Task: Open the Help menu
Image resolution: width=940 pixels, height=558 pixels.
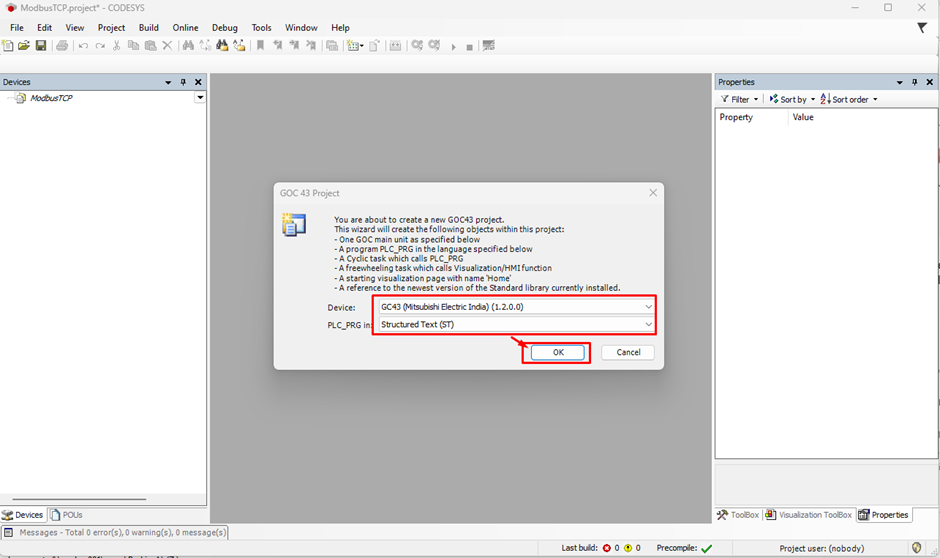Action: (x=340, y=28)
